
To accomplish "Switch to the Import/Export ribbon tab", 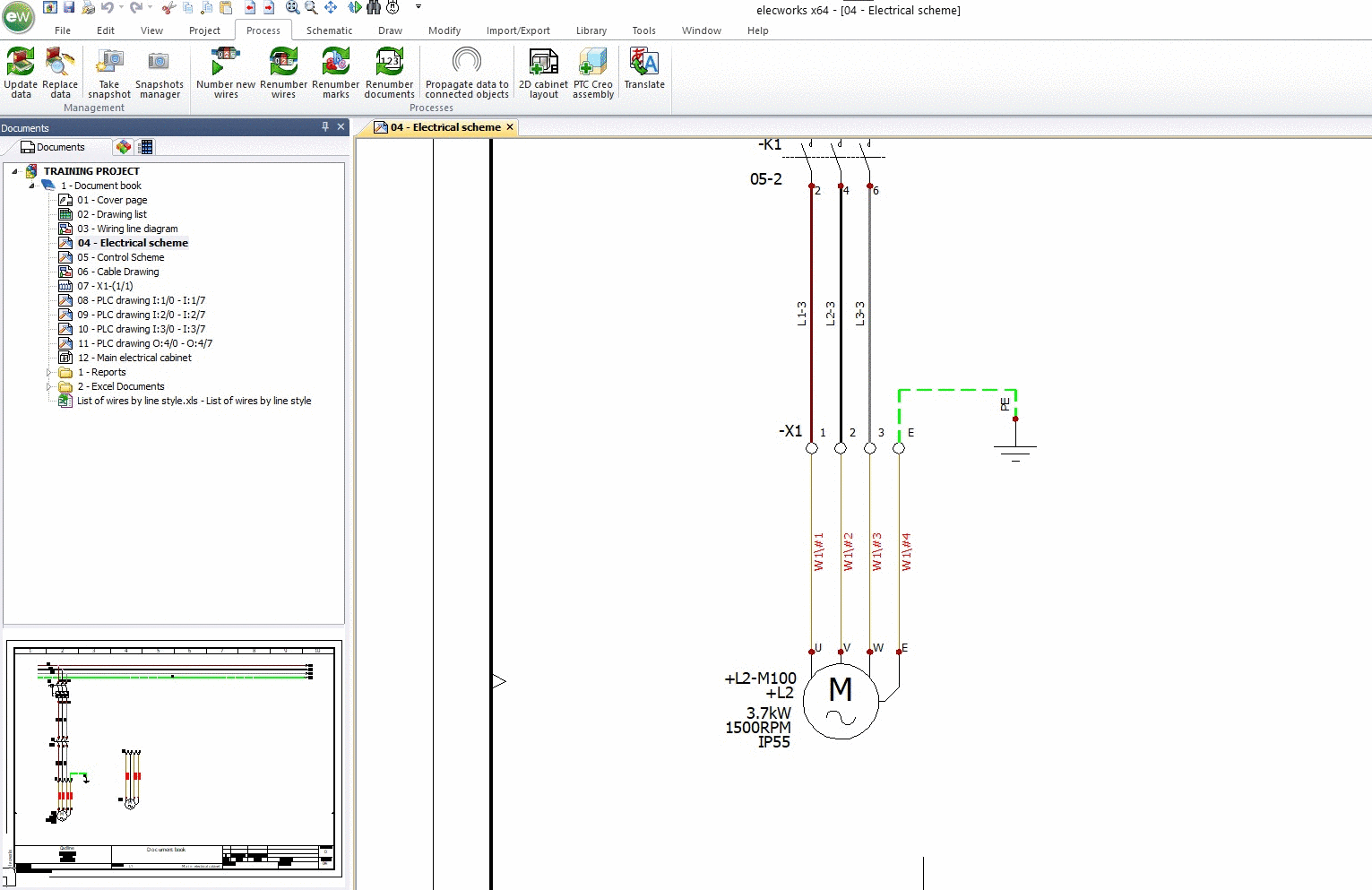I will click(518, 30).
